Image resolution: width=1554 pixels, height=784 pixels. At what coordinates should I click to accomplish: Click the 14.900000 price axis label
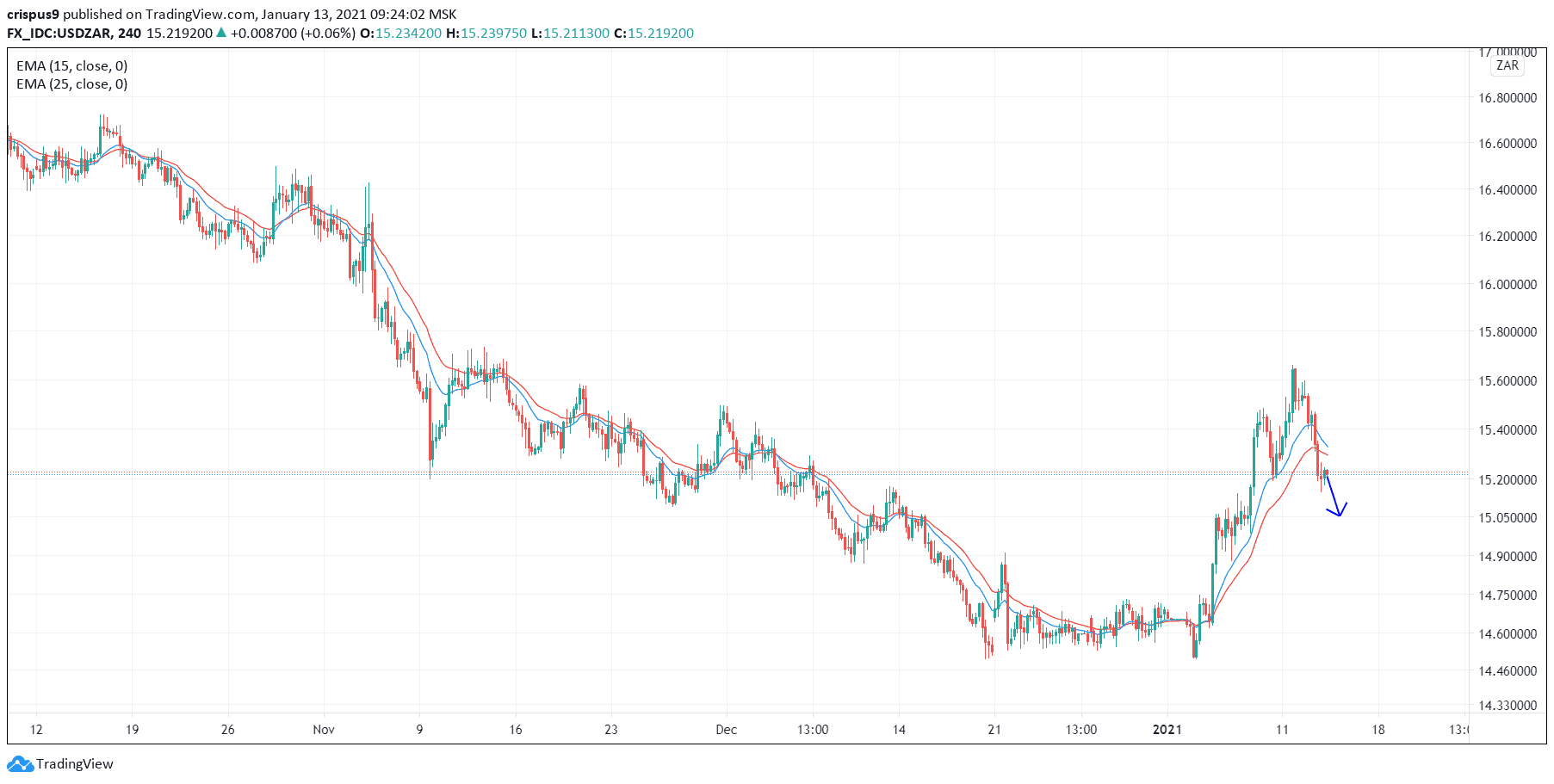1508,557
